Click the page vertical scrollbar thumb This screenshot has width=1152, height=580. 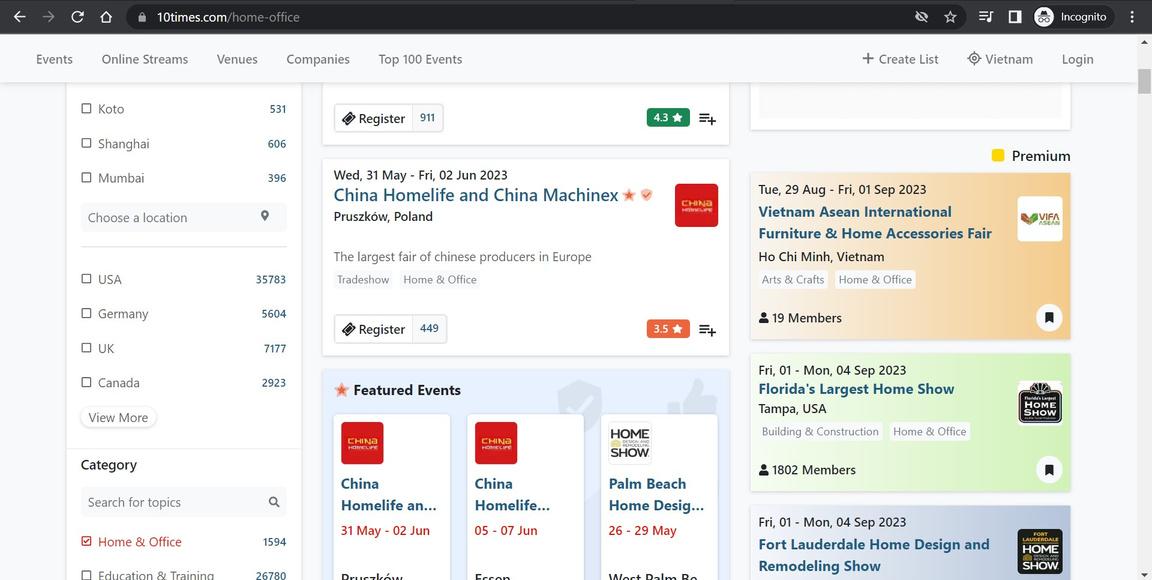(1145, 81)
